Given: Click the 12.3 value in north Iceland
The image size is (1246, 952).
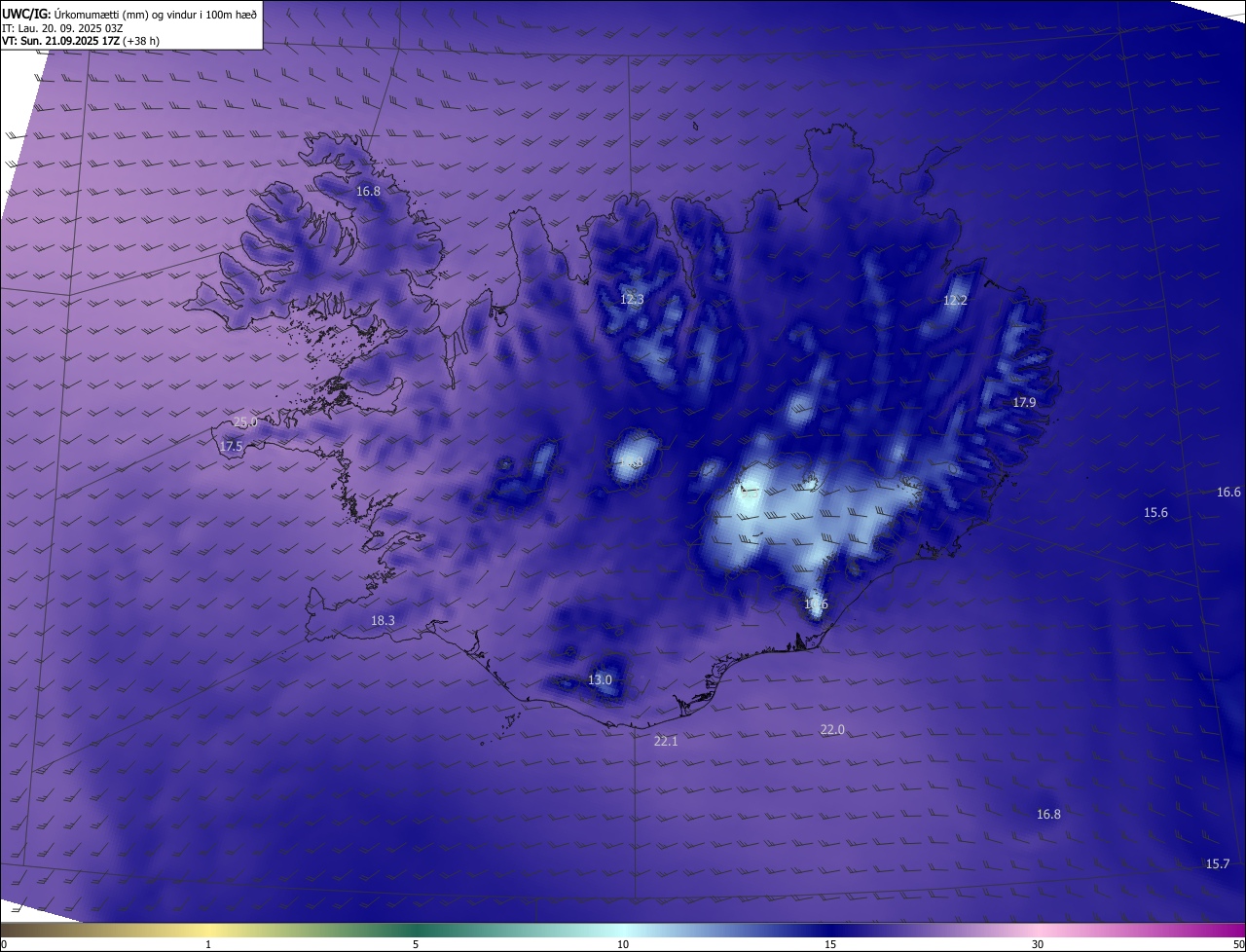Looking at the screenshot, I should [x=632, y=300].
